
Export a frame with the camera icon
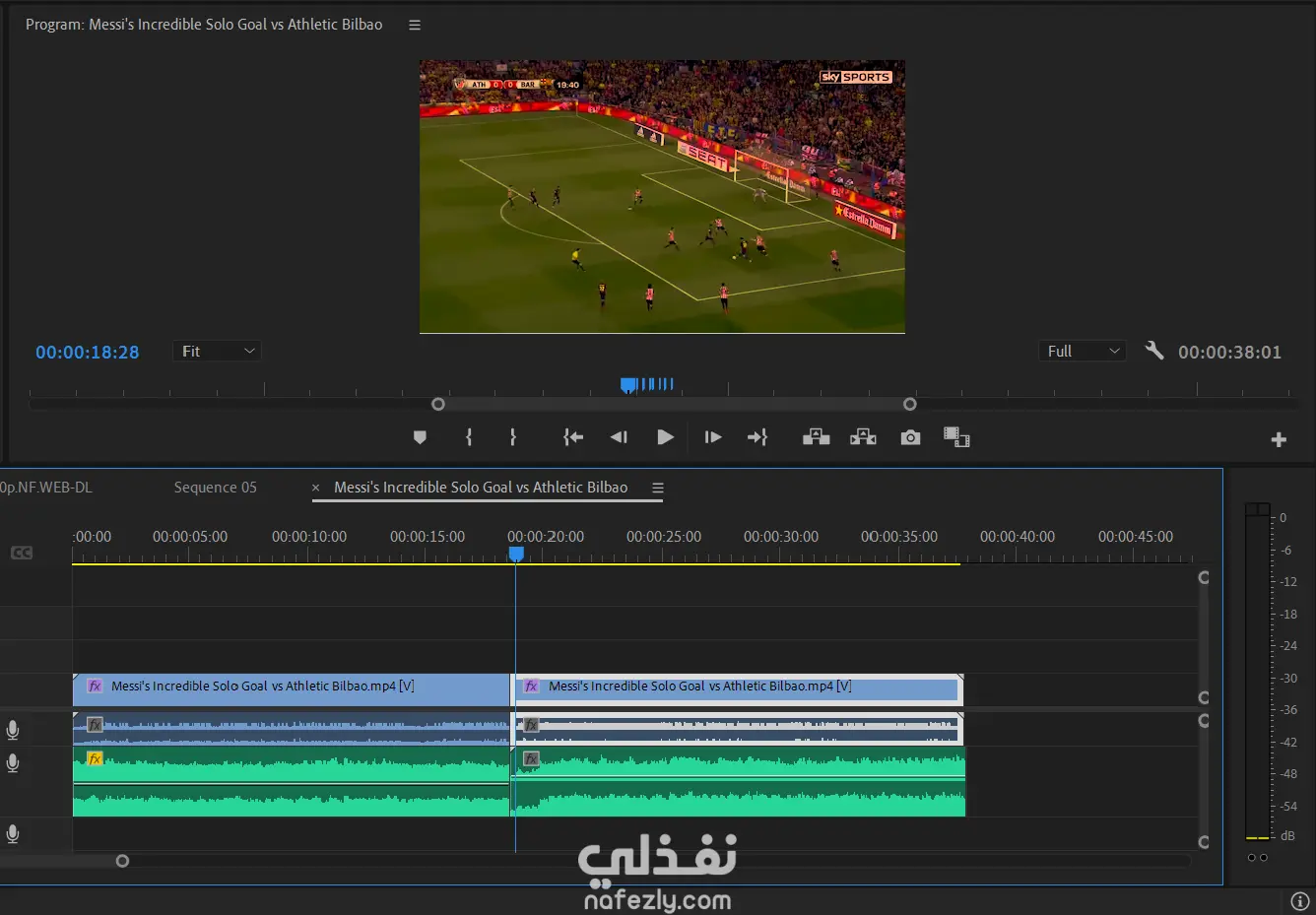point(910,437)
